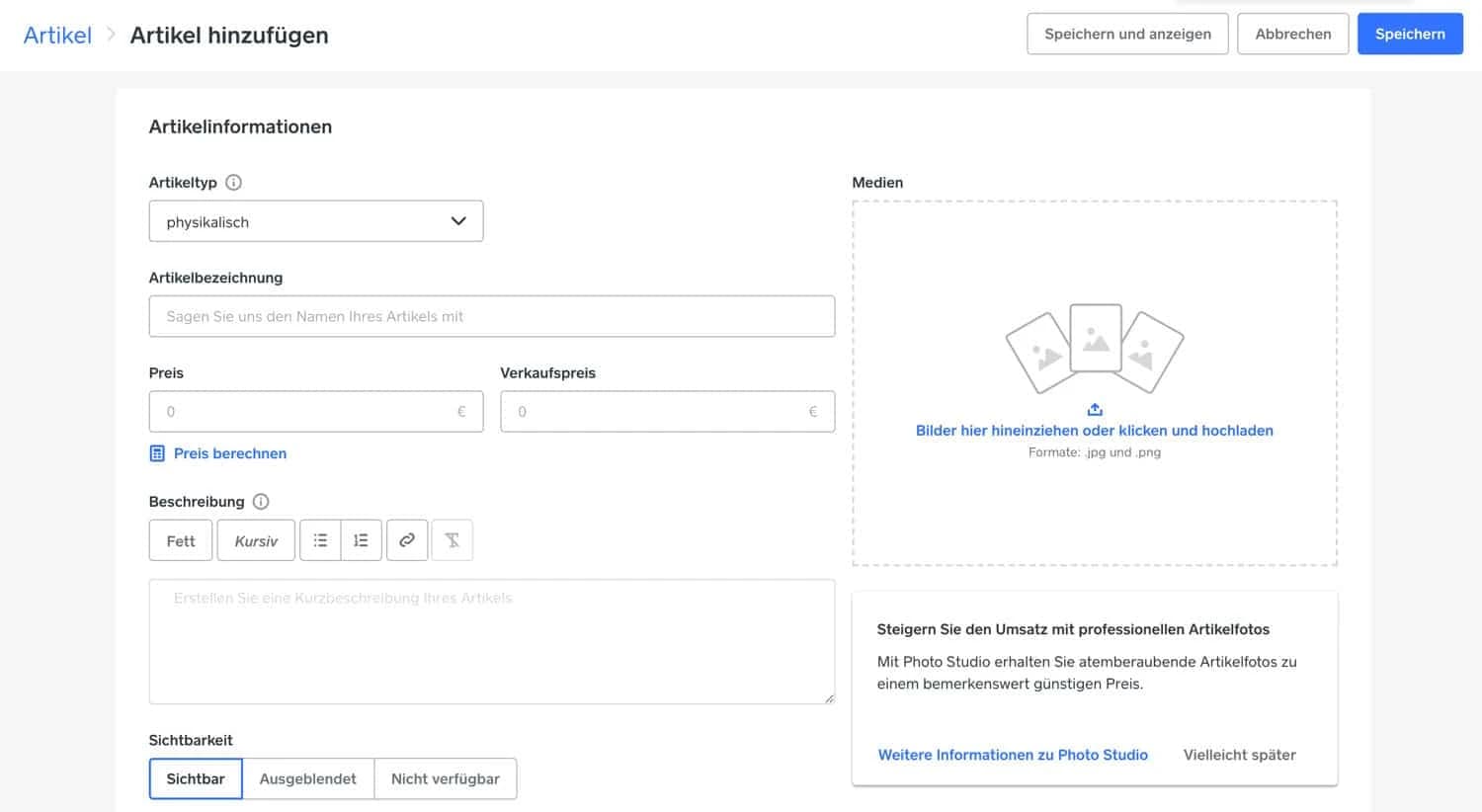
Task: Navigate back via the Artikel breadcrumb
Action: [56, 34]
